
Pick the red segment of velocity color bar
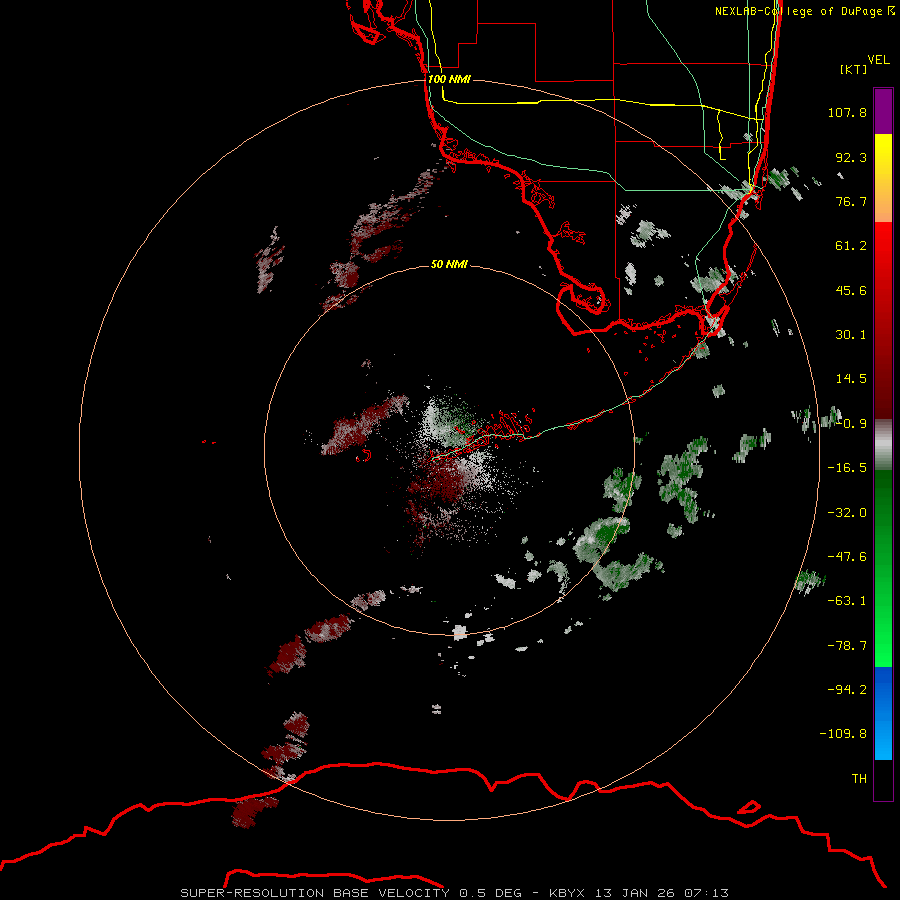tap(883, 320)
